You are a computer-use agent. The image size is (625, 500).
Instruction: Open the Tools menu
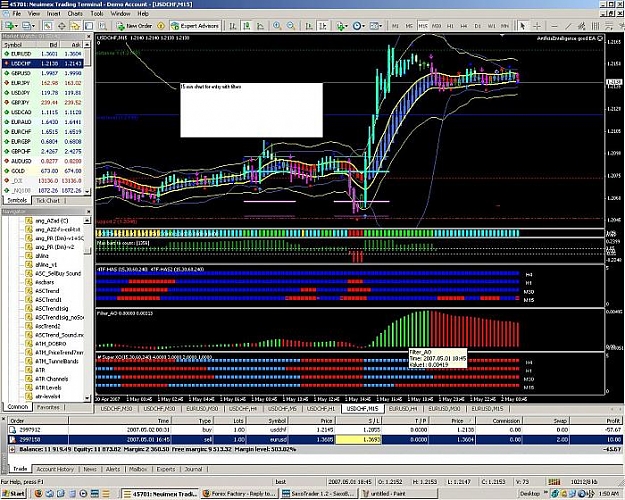coord(97,14)
